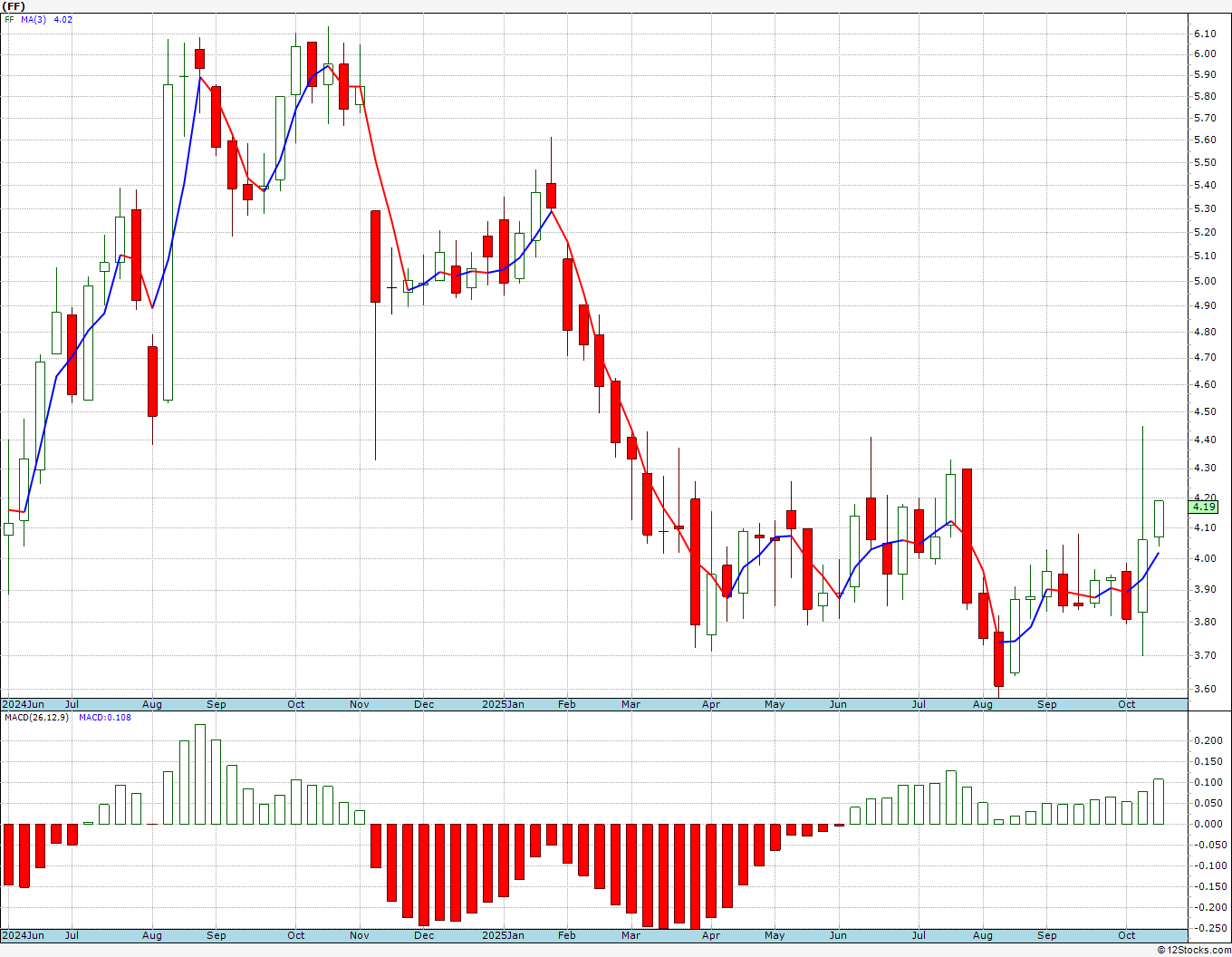Click the "0.000" MACD axis label
The image size is (1232, 957).
(x=1207, y=824)
